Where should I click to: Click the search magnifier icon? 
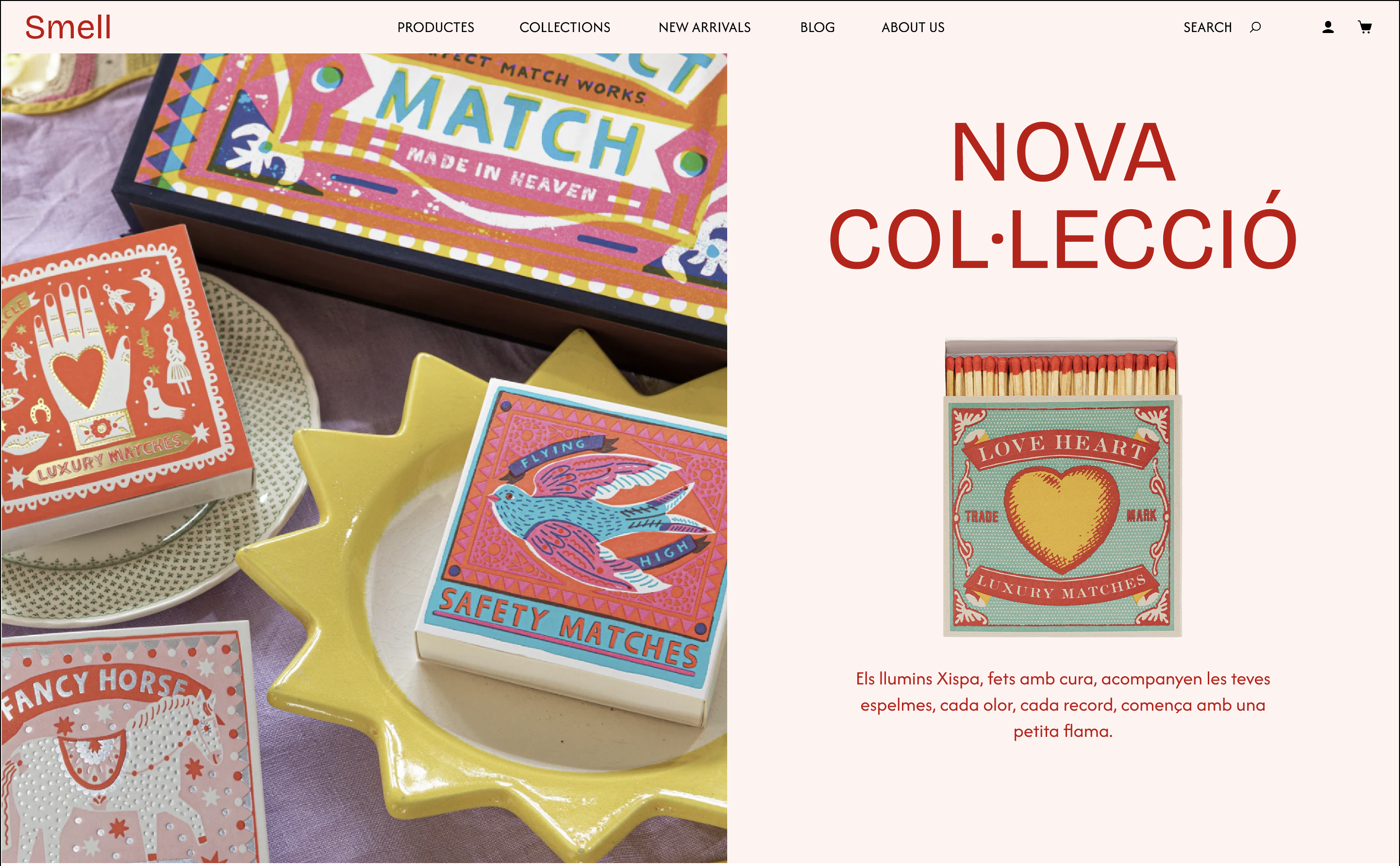tap(1255, 27)
